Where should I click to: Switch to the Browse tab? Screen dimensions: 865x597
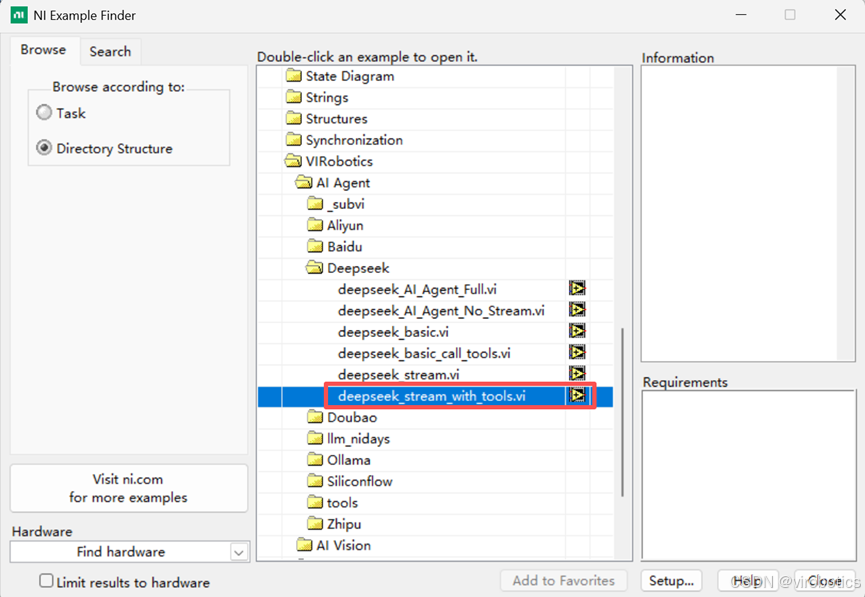tap(44, 50)
